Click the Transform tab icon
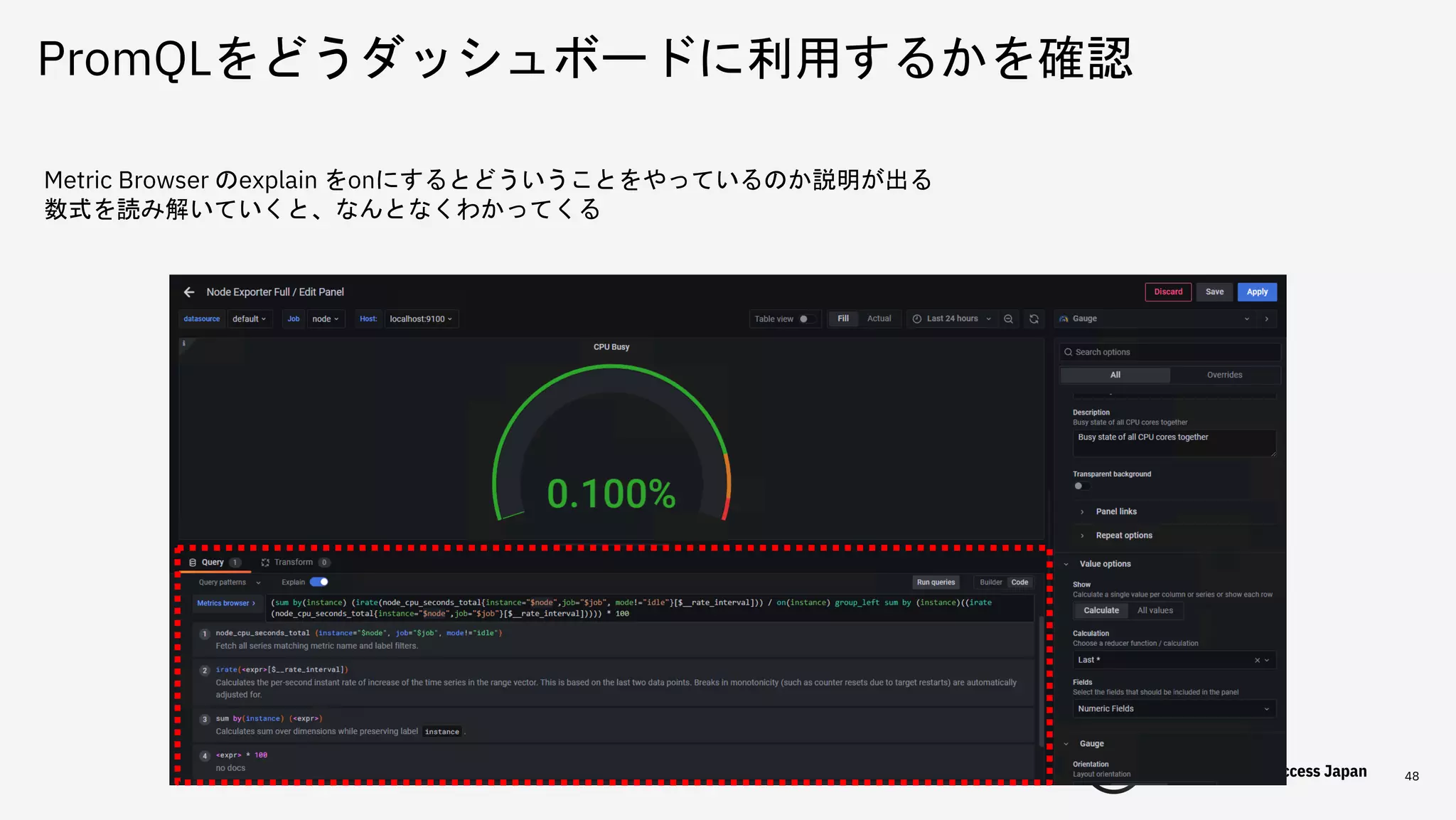Image resolution: width=1456 pixels, height=820 pixels. click(265, 563)
